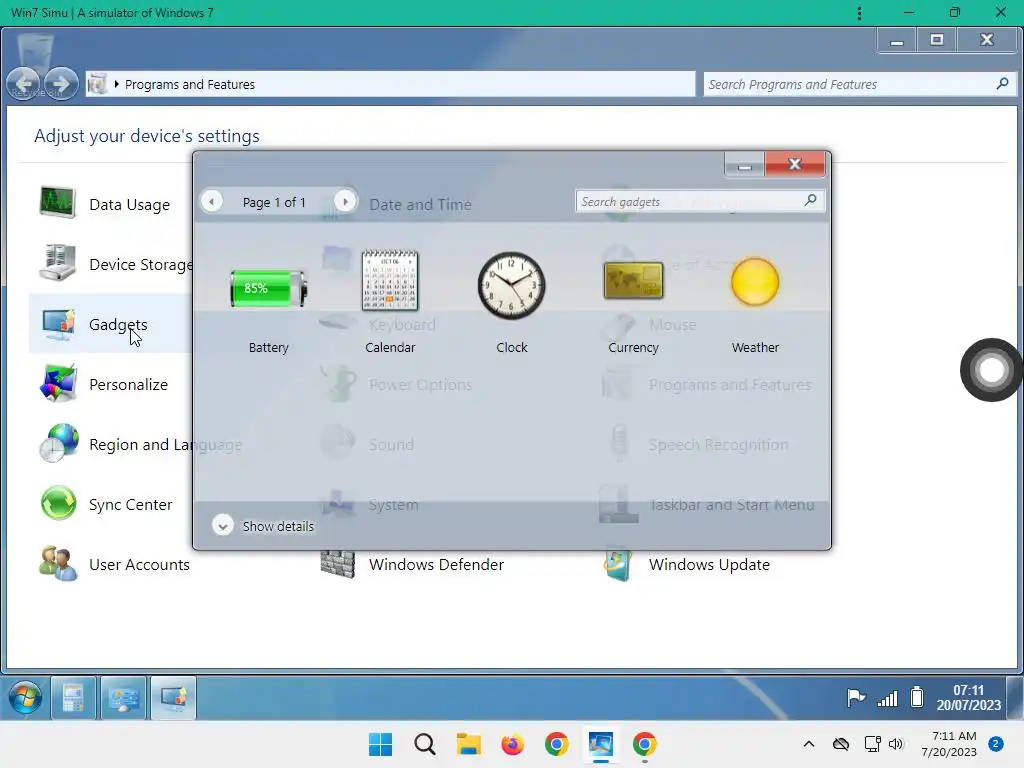Screen dimensions: 1024x768
Task: Click the Windows Update label
Action: click(709, 564)
